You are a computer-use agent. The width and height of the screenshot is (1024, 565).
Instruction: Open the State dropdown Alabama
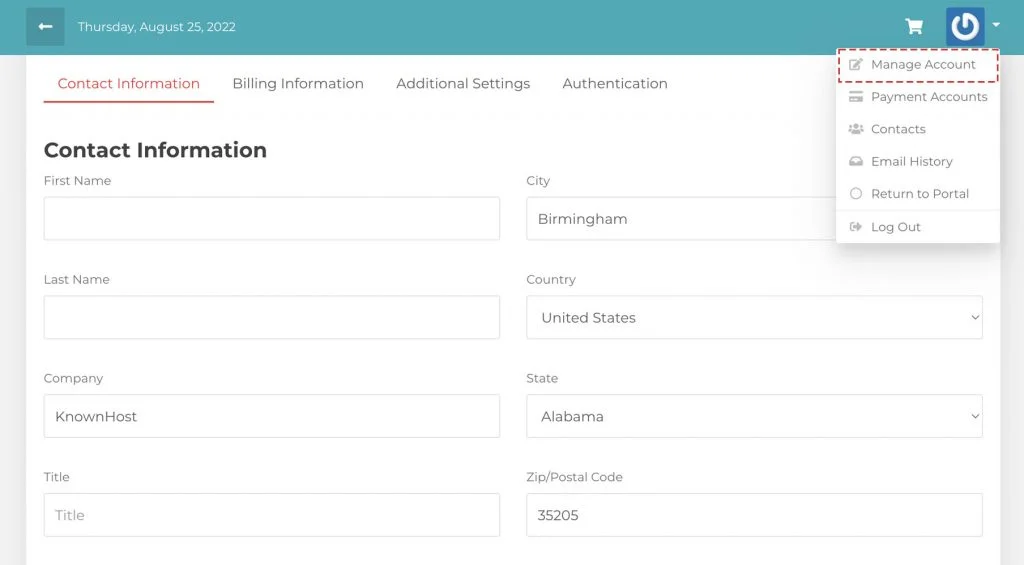(754, 416)
